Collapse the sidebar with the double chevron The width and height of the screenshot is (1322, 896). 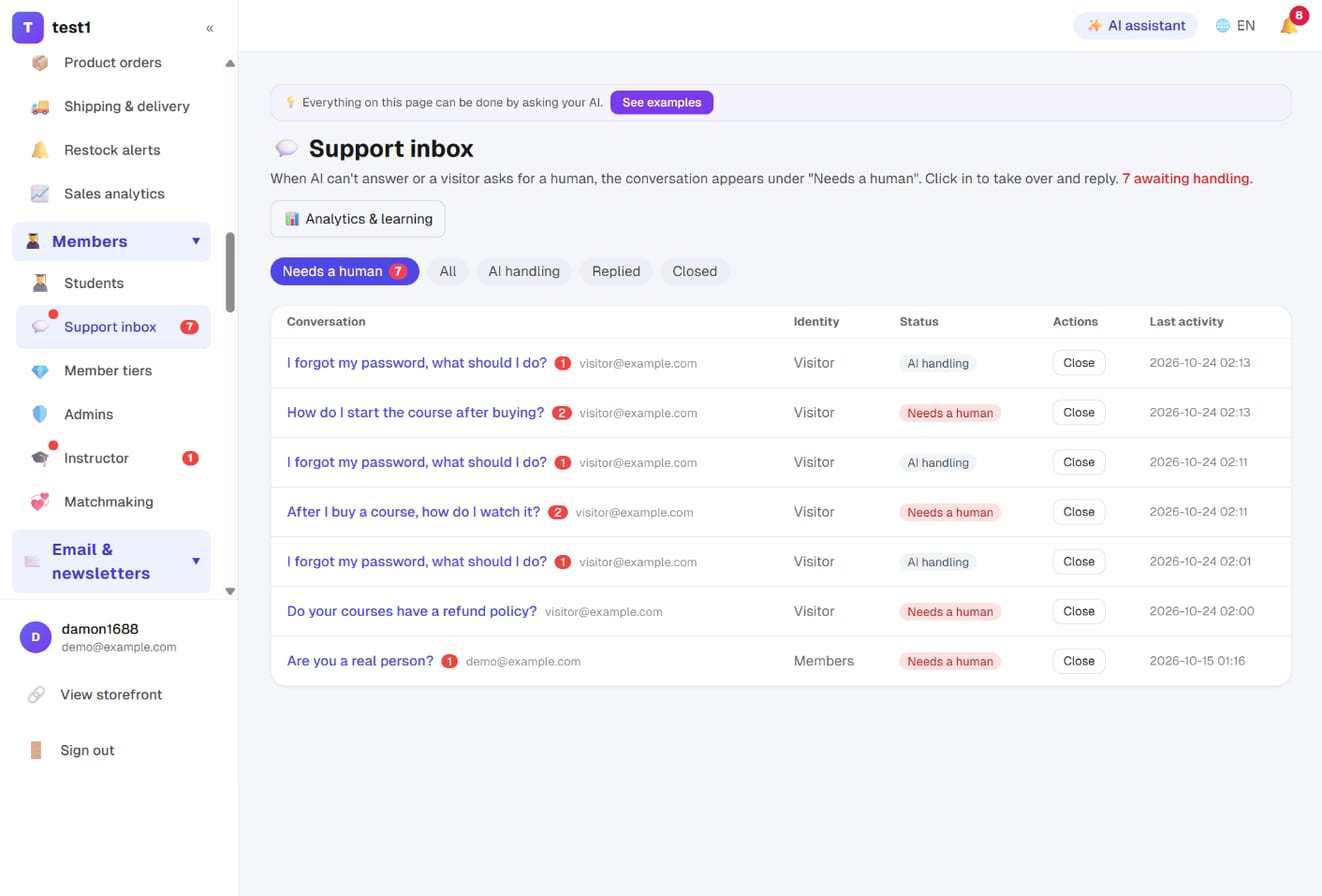pos(210,28)
